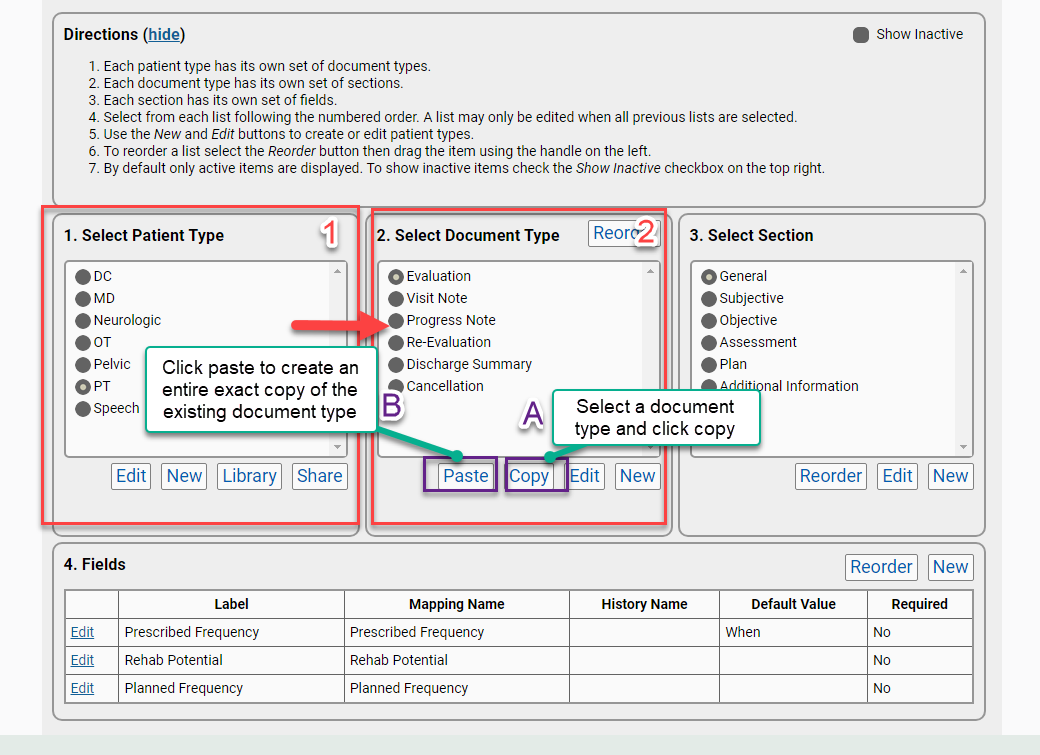Select Plan section radio button
The height and width of the screenshot is (755, 1040).
tap(709, 364)
